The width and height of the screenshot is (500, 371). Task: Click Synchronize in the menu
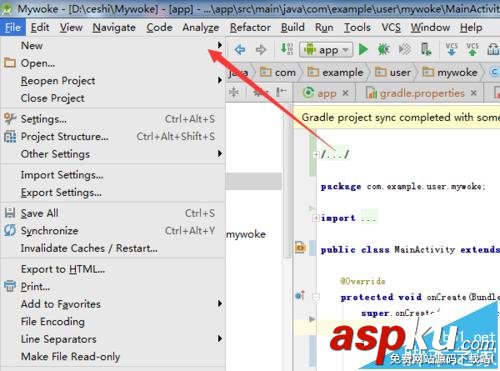[113, 231]
